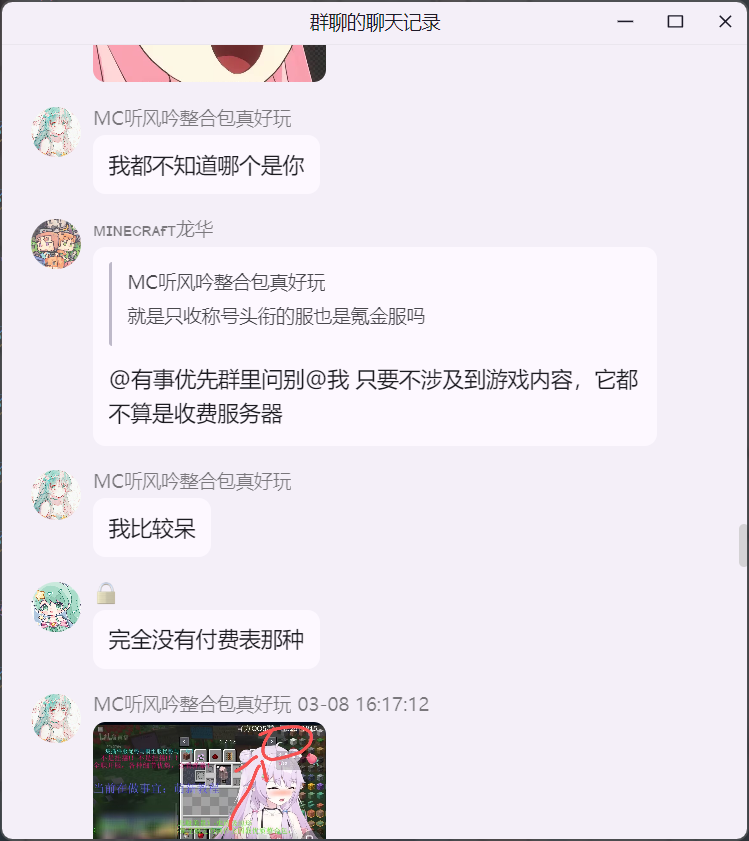Screen dimensions: 749x841
Task: Click avatar beside 我比较呆 message
Action: [x=56, y=495]
